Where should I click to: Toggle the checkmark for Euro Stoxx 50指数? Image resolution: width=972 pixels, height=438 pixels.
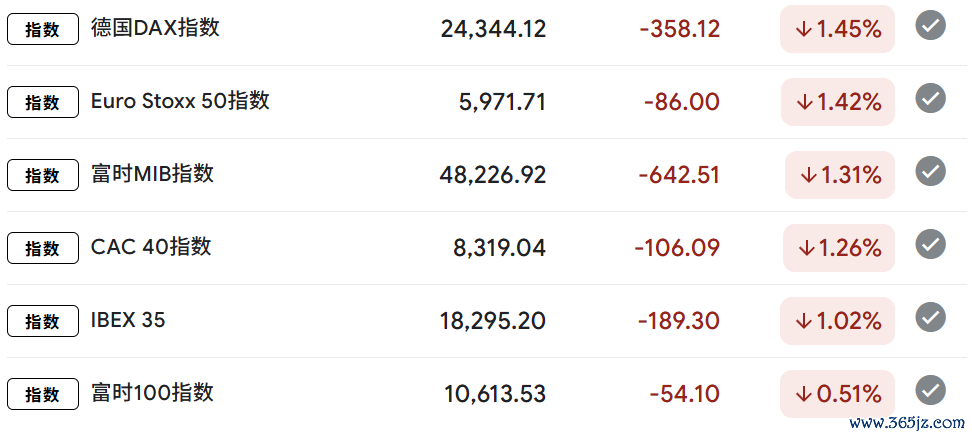tap(930, 99)
